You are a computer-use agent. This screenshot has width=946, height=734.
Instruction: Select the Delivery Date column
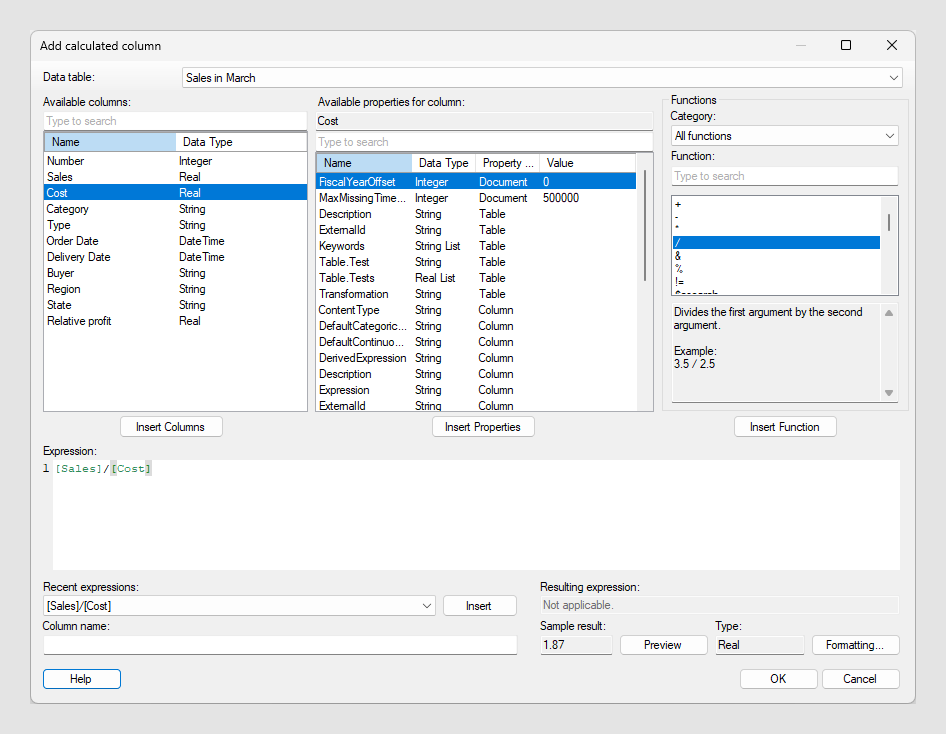pyautogui.click(x=176, y=257)
